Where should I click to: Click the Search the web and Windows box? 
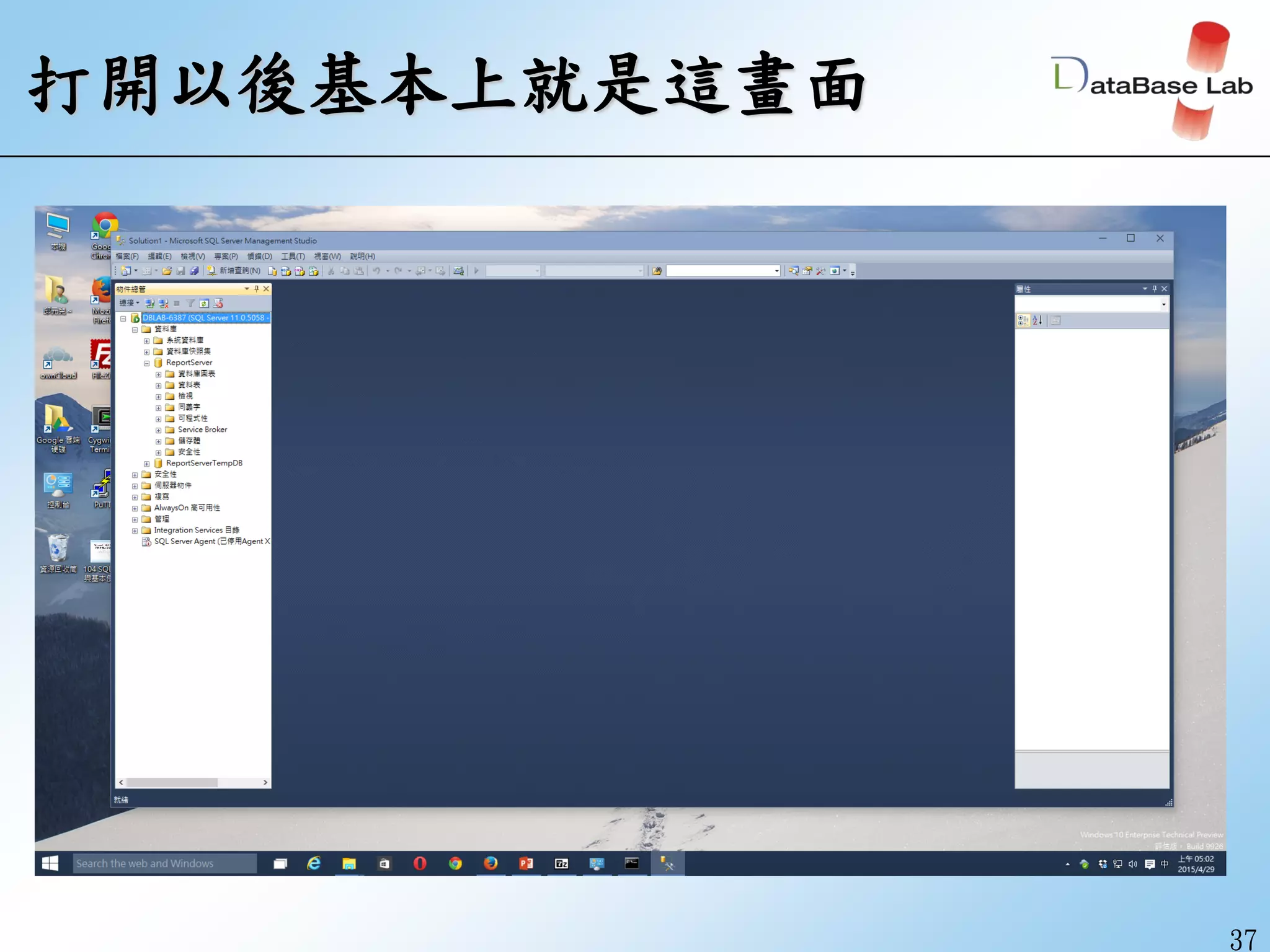point(165,863)
